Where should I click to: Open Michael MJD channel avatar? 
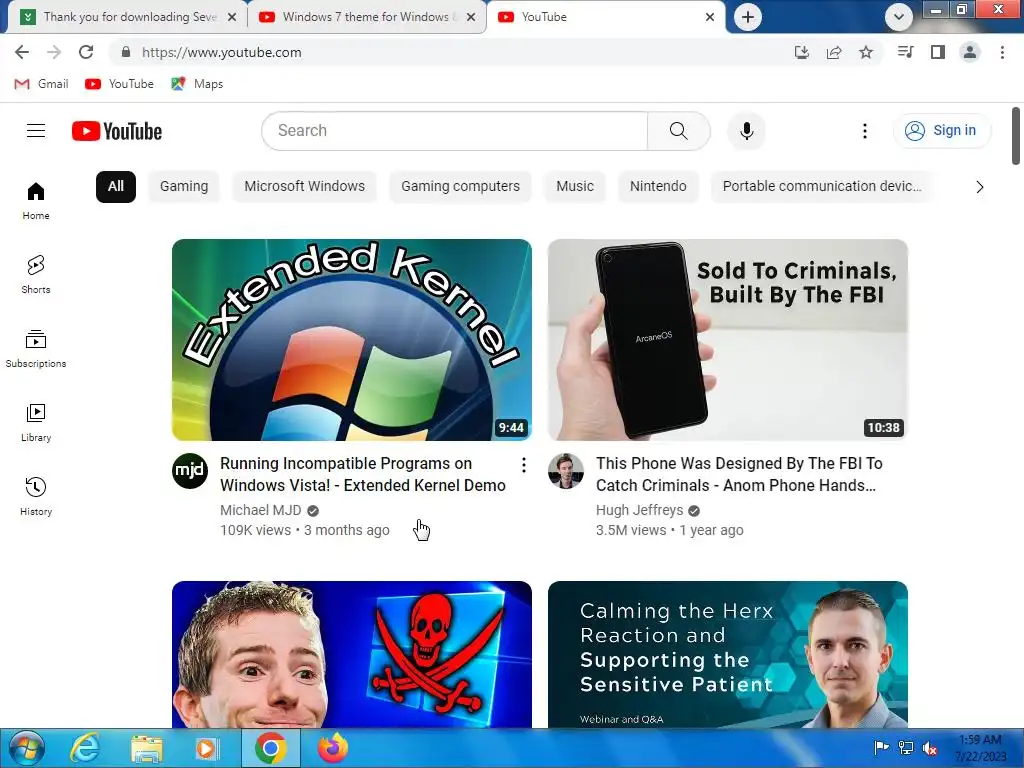point(190,470)
